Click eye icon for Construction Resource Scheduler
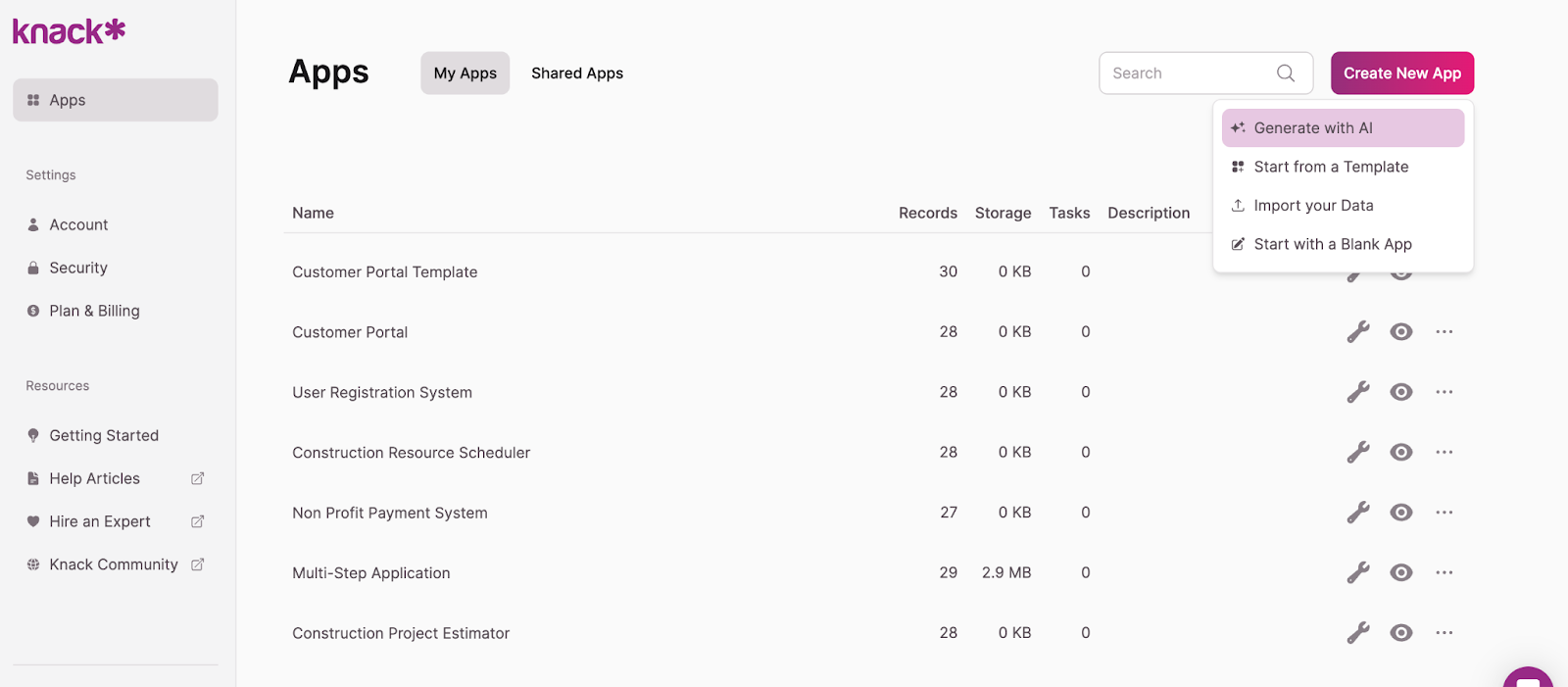This screenshot has width=1568, height=687. pyautogui.click(x=1401, y=453)
